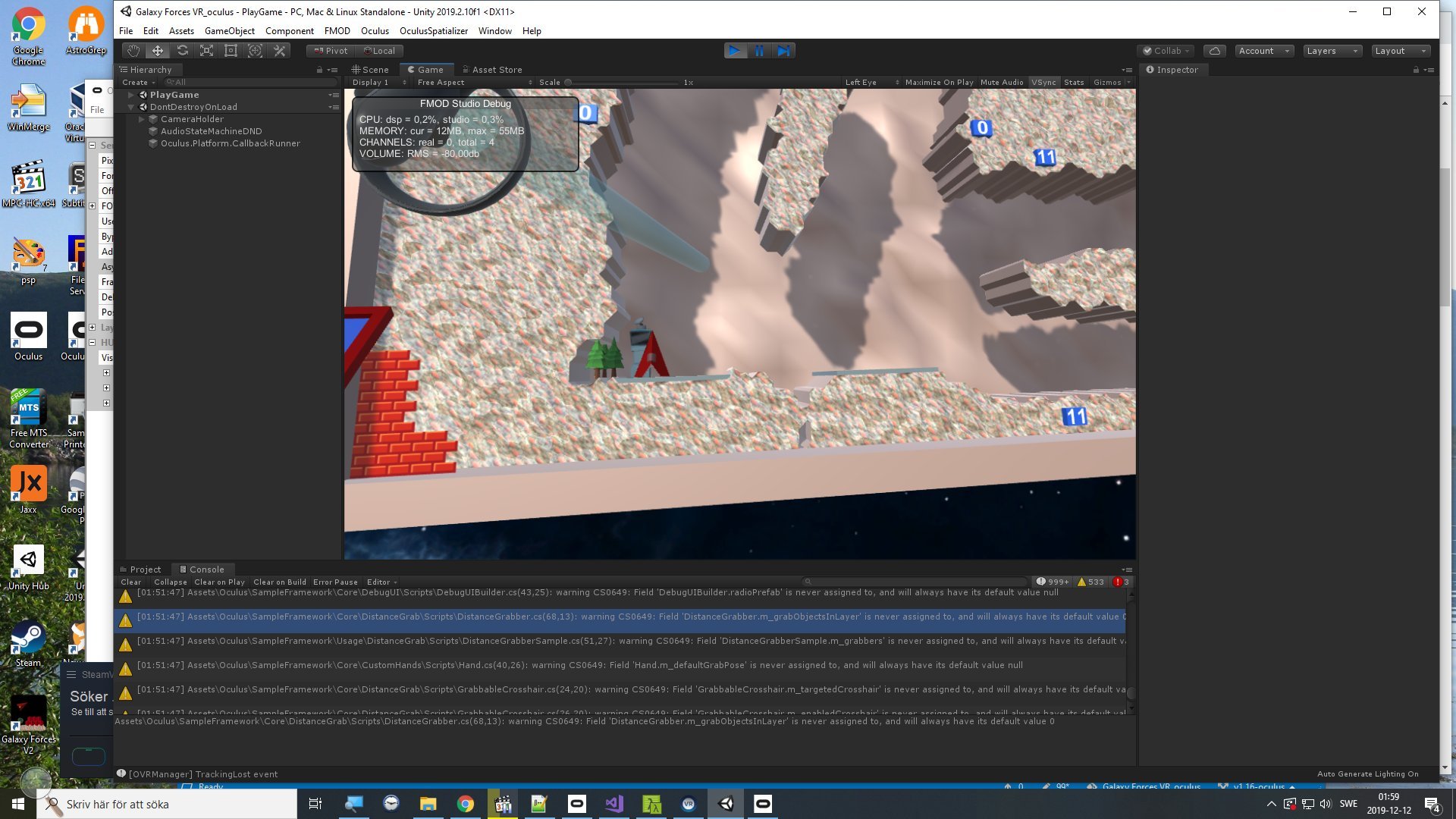This screenshot has height=819, width=1456.
Task: Toggle Maximize On Play
Action: (x=939, y=82)
